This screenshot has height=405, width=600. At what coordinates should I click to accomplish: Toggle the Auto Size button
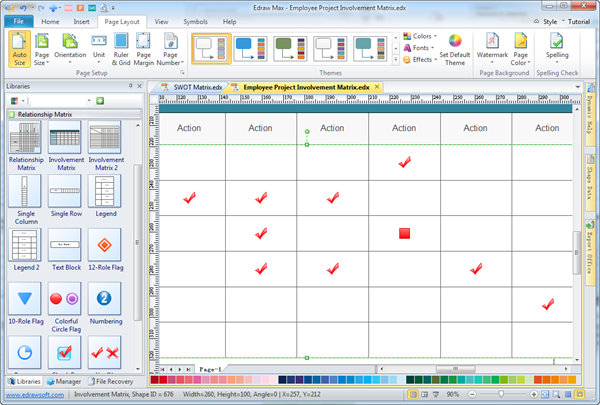19,49
